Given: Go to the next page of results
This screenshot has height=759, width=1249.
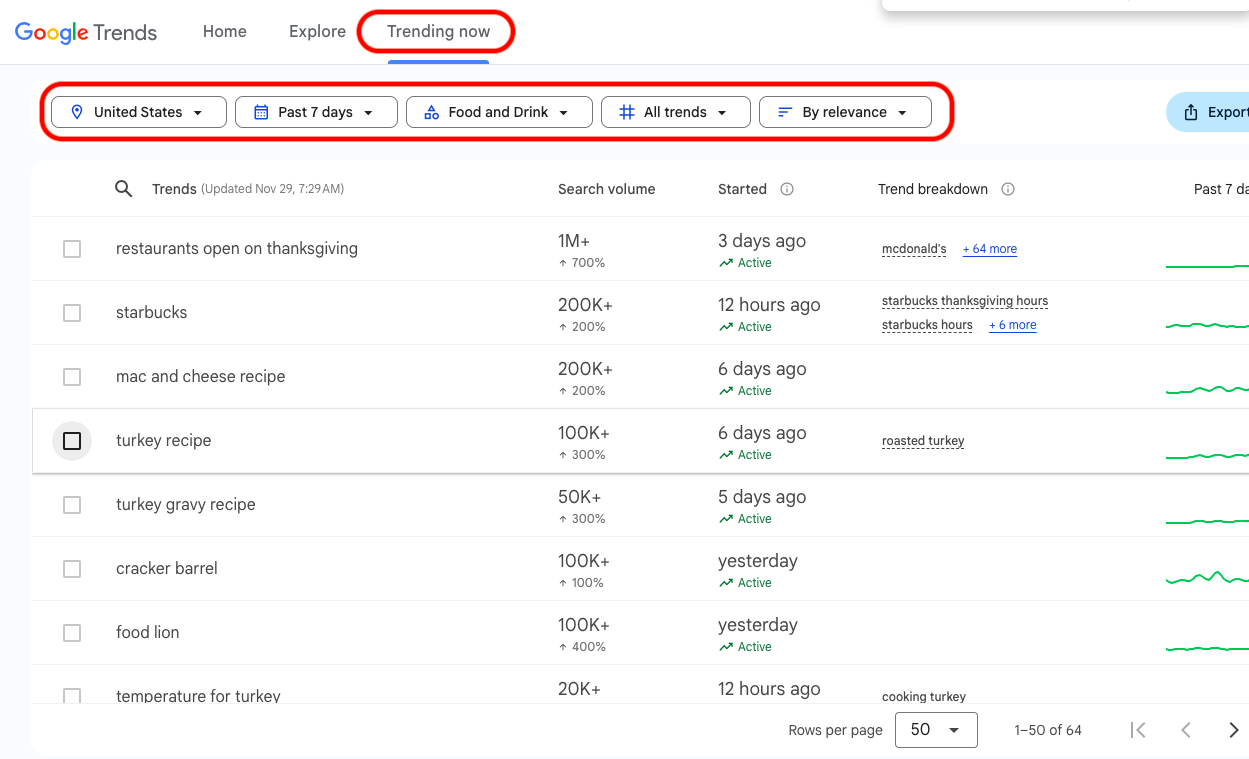Looking at the screenshot, I should pyautogui.click(x=1233, y=730).
